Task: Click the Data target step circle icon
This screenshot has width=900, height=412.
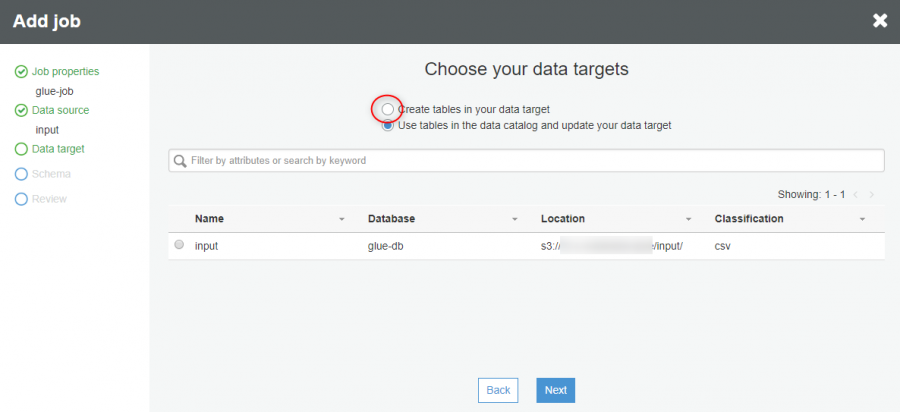Action: (x=21, y=149)
